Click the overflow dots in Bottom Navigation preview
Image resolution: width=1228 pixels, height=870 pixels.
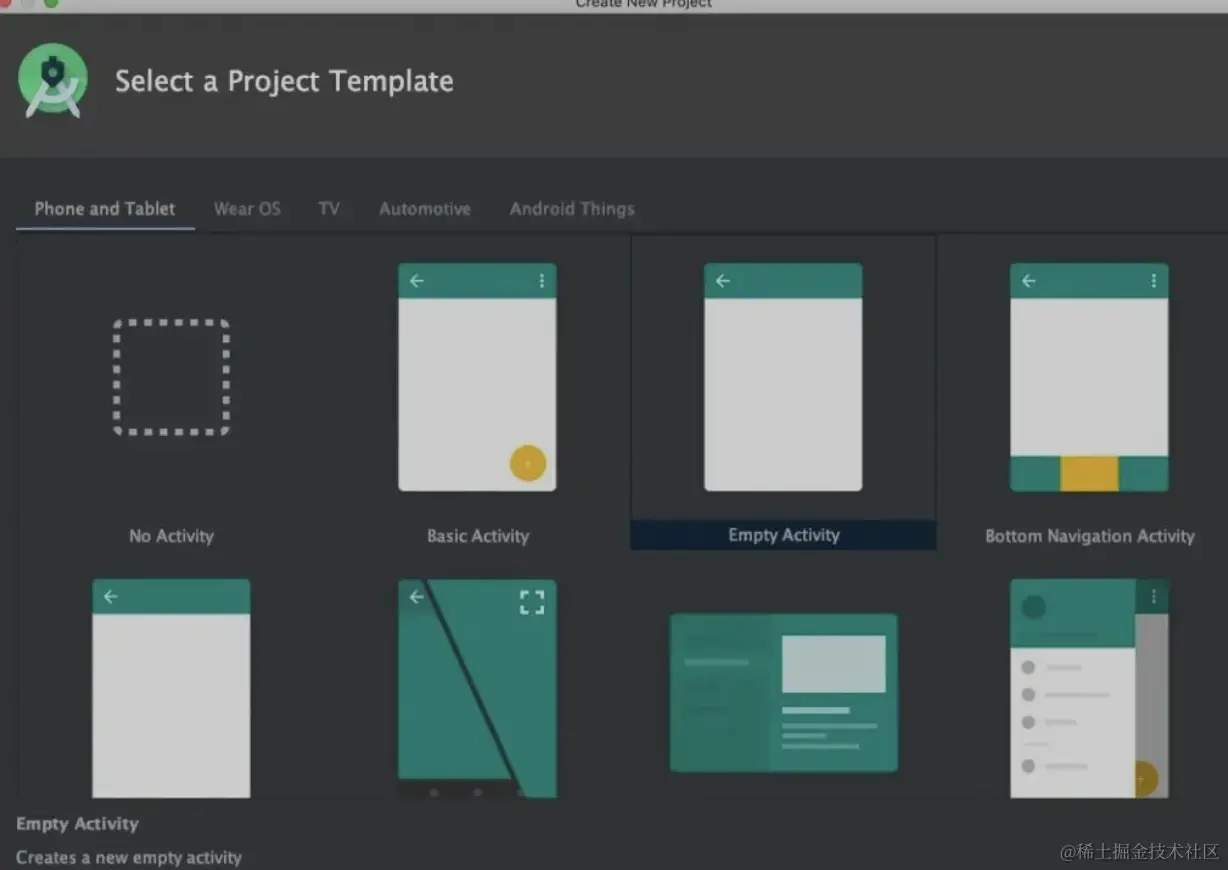(1154, 281)
